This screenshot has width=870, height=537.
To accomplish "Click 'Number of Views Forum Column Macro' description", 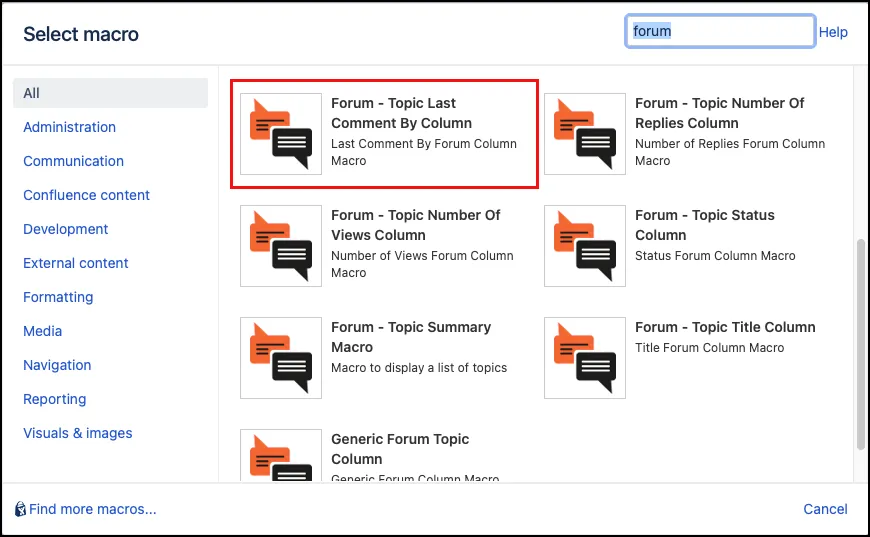I will pos(422,264).
